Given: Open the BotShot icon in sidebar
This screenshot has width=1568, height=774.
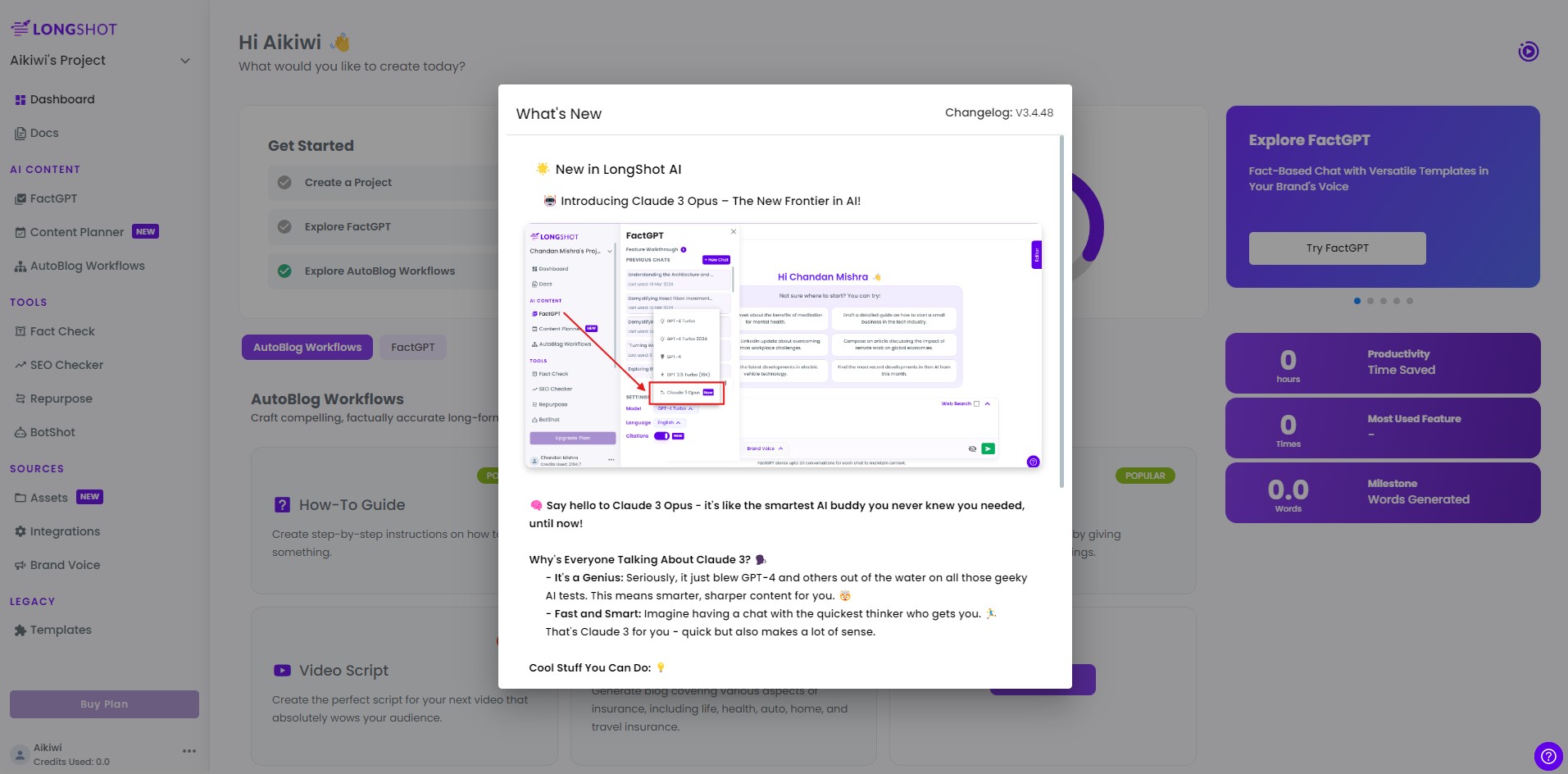Looking at the screenshot, I should click(20, 433).
